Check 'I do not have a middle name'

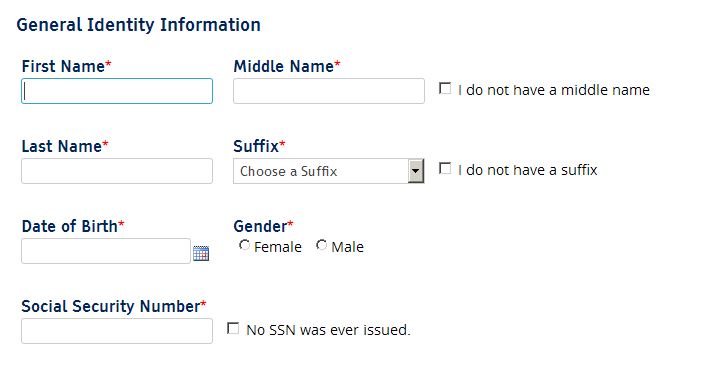(445, 89)
